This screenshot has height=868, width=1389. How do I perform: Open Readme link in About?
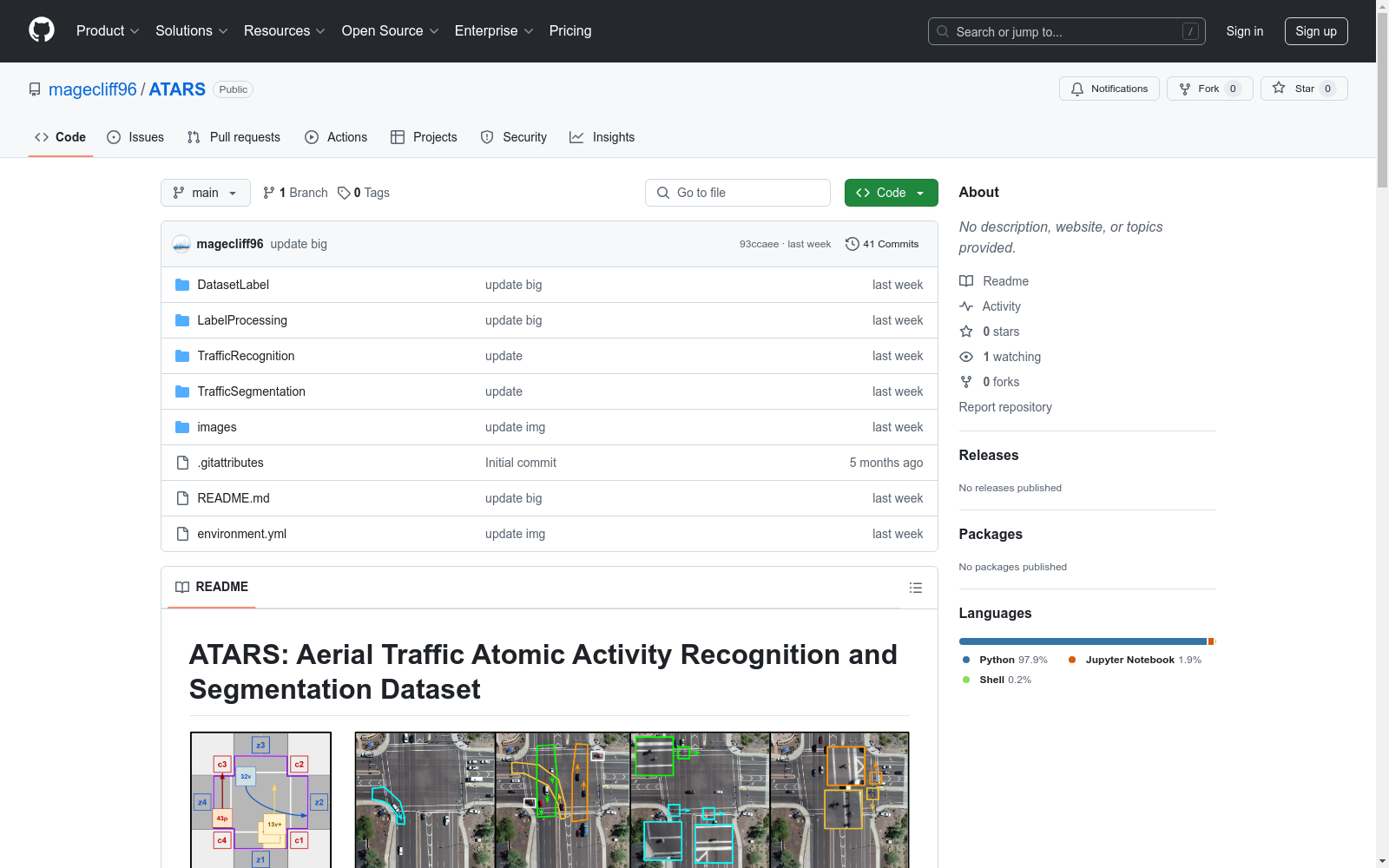tap(994, 281)
